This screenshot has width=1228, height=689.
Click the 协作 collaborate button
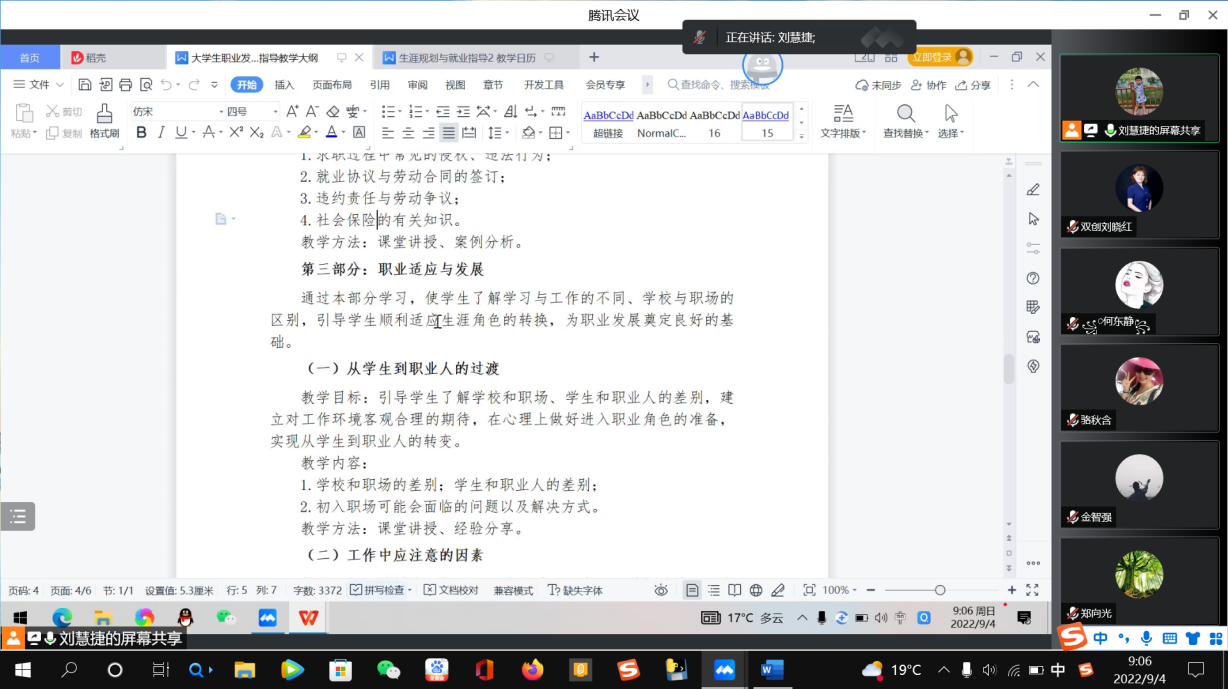pos(929,85)
